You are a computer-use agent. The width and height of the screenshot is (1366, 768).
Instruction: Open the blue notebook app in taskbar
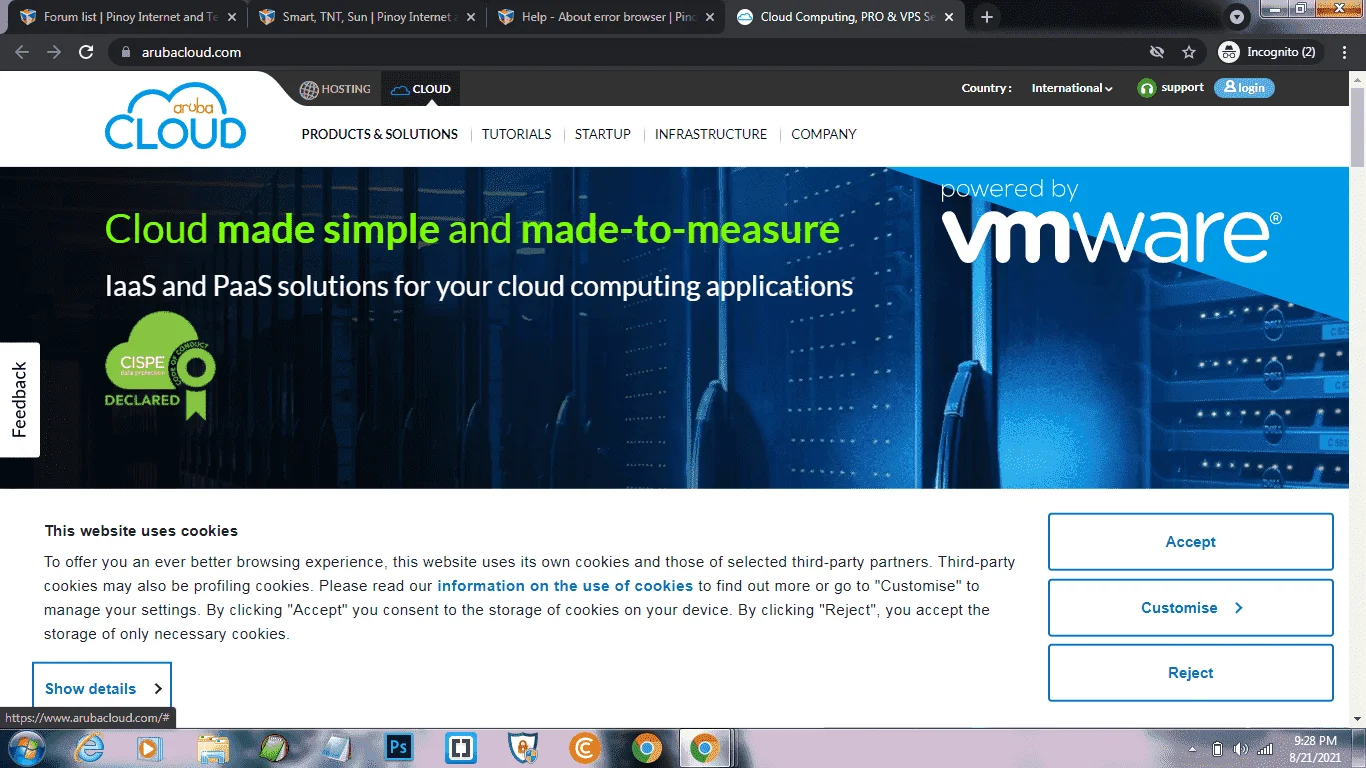(336, 748)
